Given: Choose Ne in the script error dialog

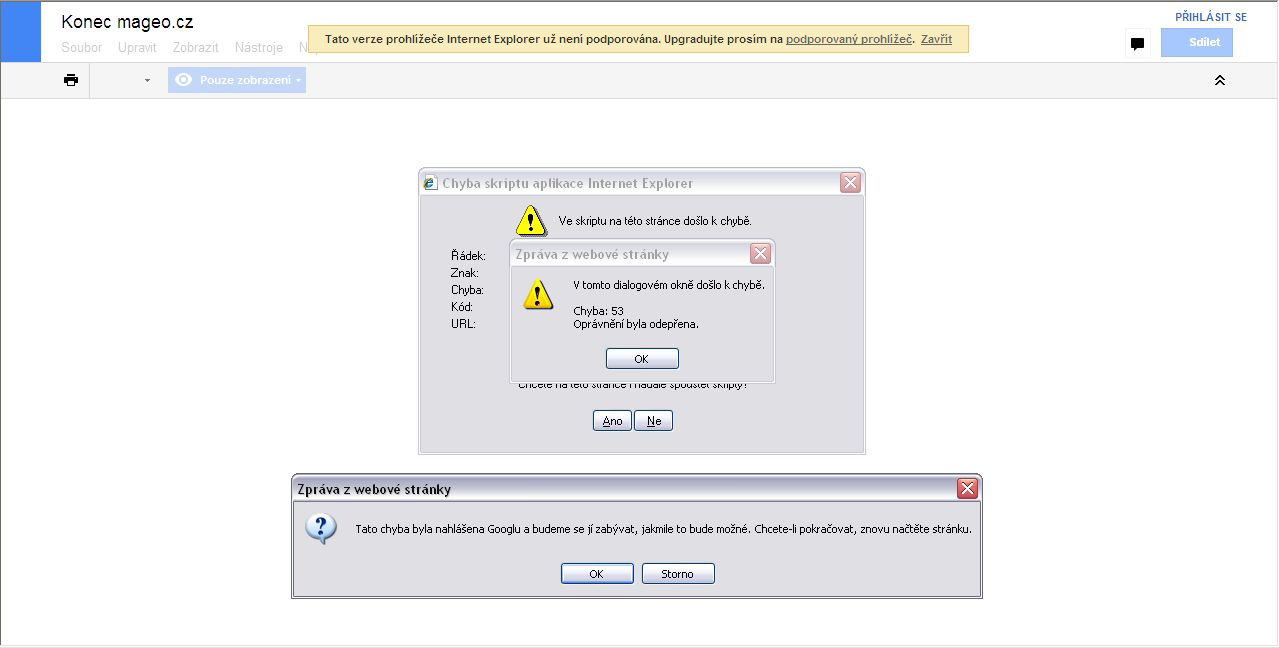Looking at the screenshot, I should 654,421.
